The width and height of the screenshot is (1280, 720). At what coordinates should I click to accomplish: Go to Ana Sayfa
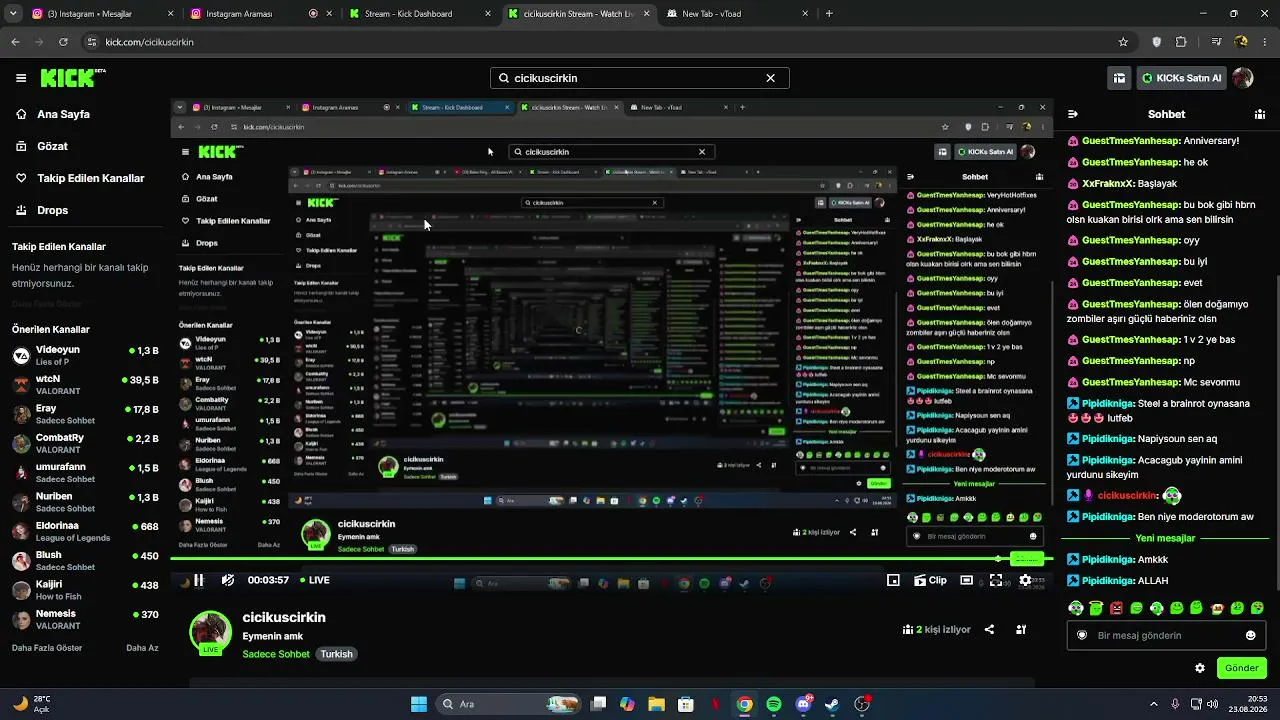pyautogui.click(x=63, y=114)
